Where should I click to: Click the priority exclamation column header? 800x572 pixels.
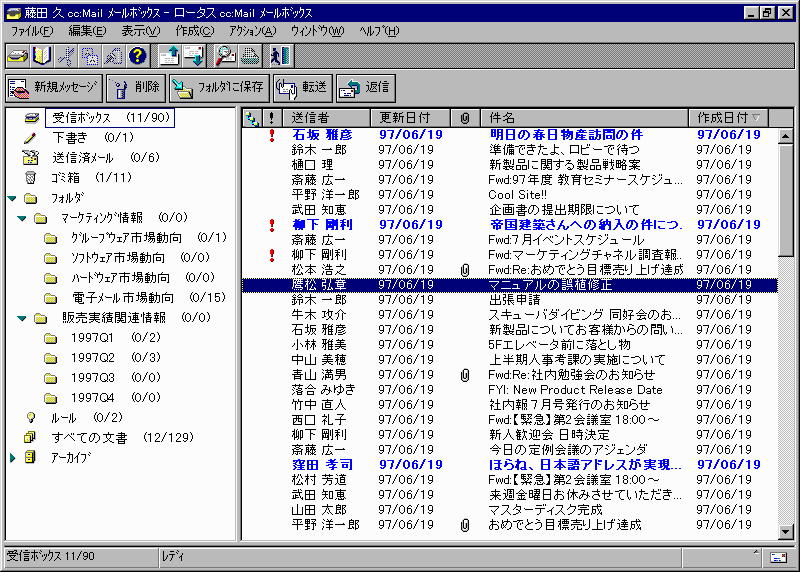tap(271, 118)
